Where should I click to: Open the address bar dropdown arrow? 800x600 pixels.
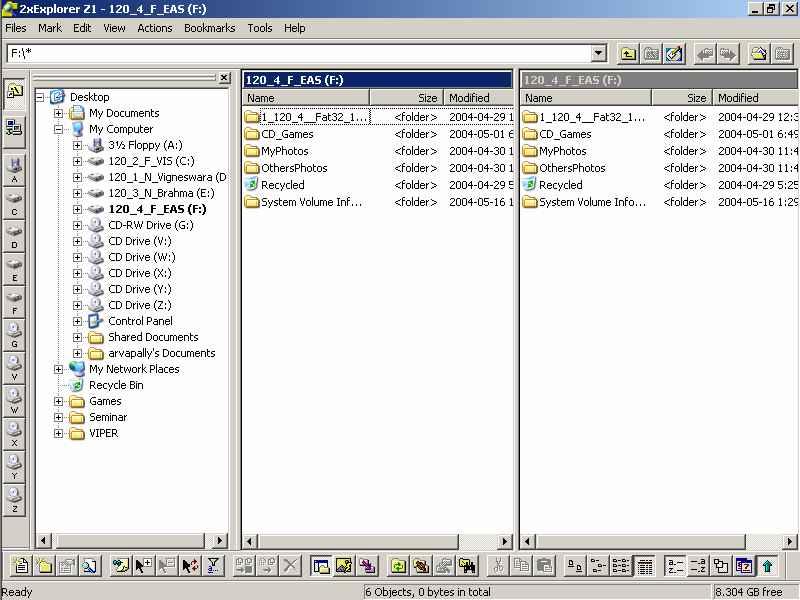pos(599,54)
